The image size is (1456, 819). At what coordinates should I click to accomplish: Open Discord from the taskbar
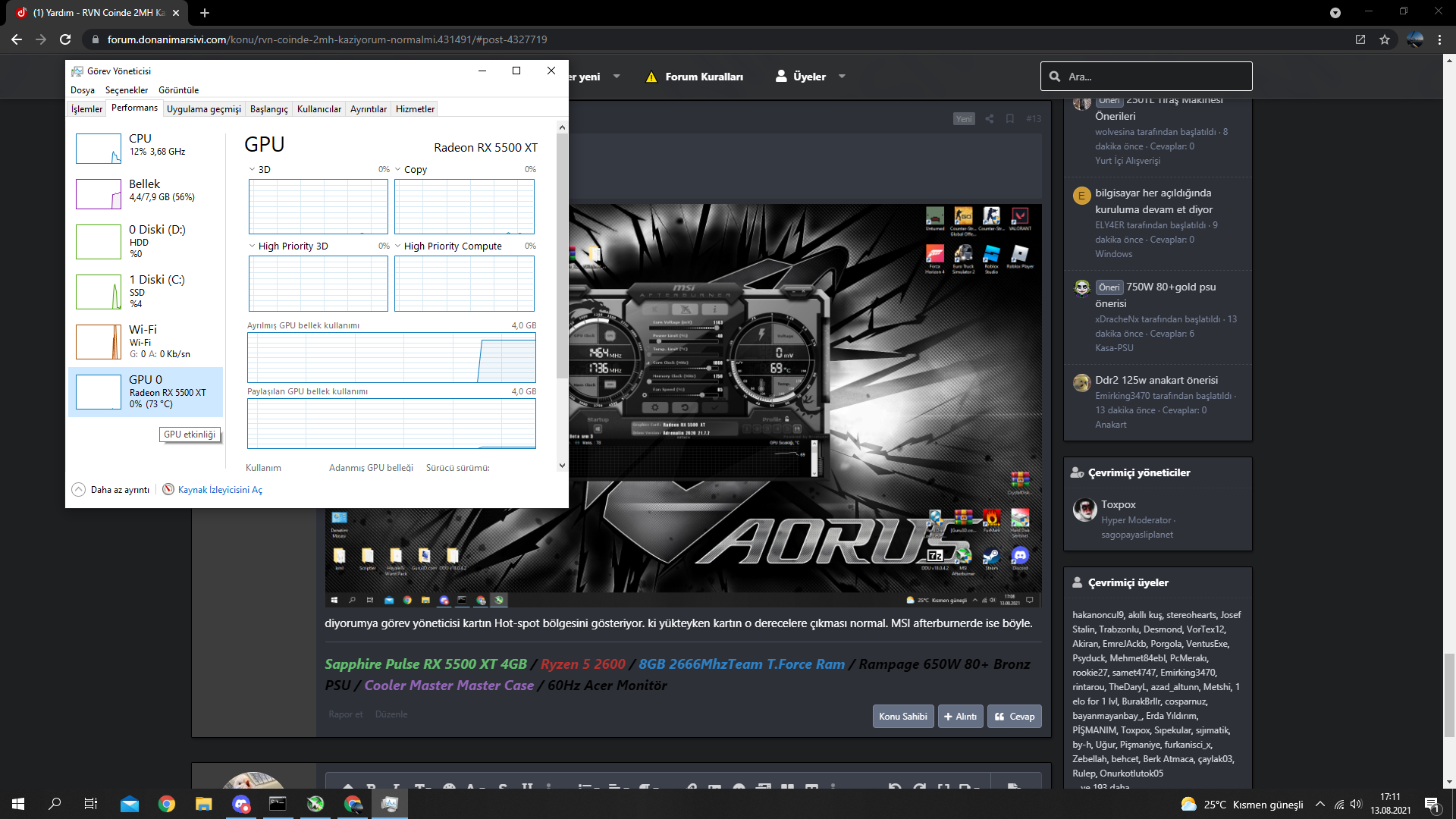click(x=241, y=804)
